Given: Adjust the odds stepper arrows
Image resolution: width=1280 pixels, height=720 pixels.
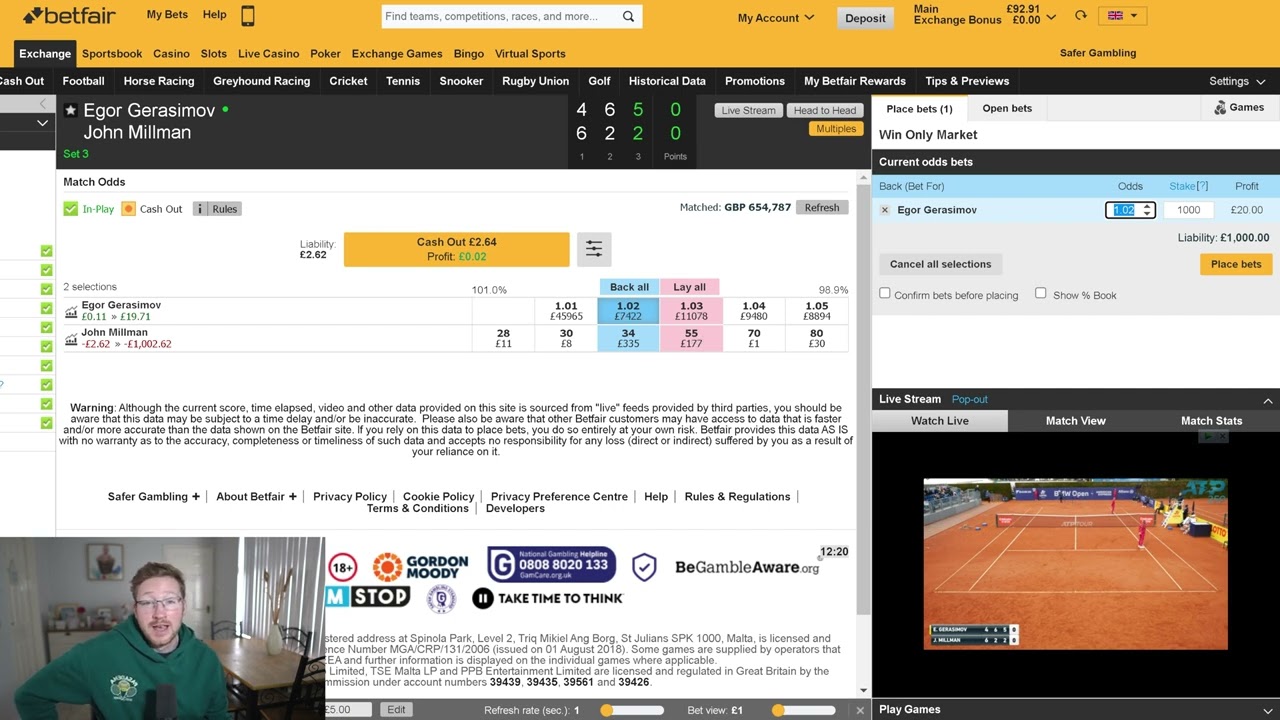Looking at the screenshot, I should pos(1147,210).
